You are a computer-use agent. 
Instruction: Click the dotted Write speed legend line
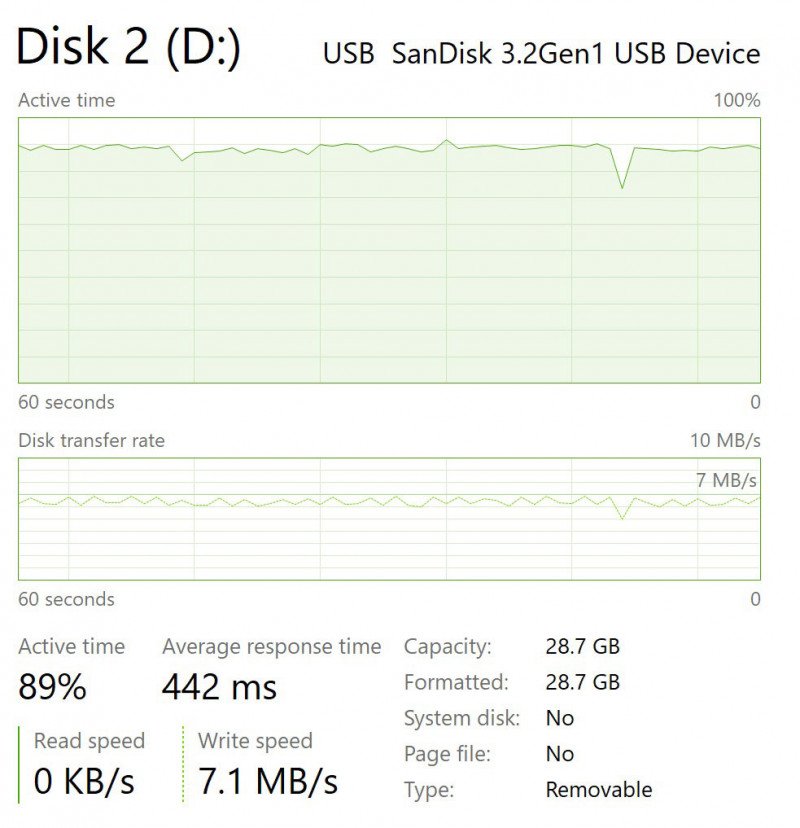point(183,764)
